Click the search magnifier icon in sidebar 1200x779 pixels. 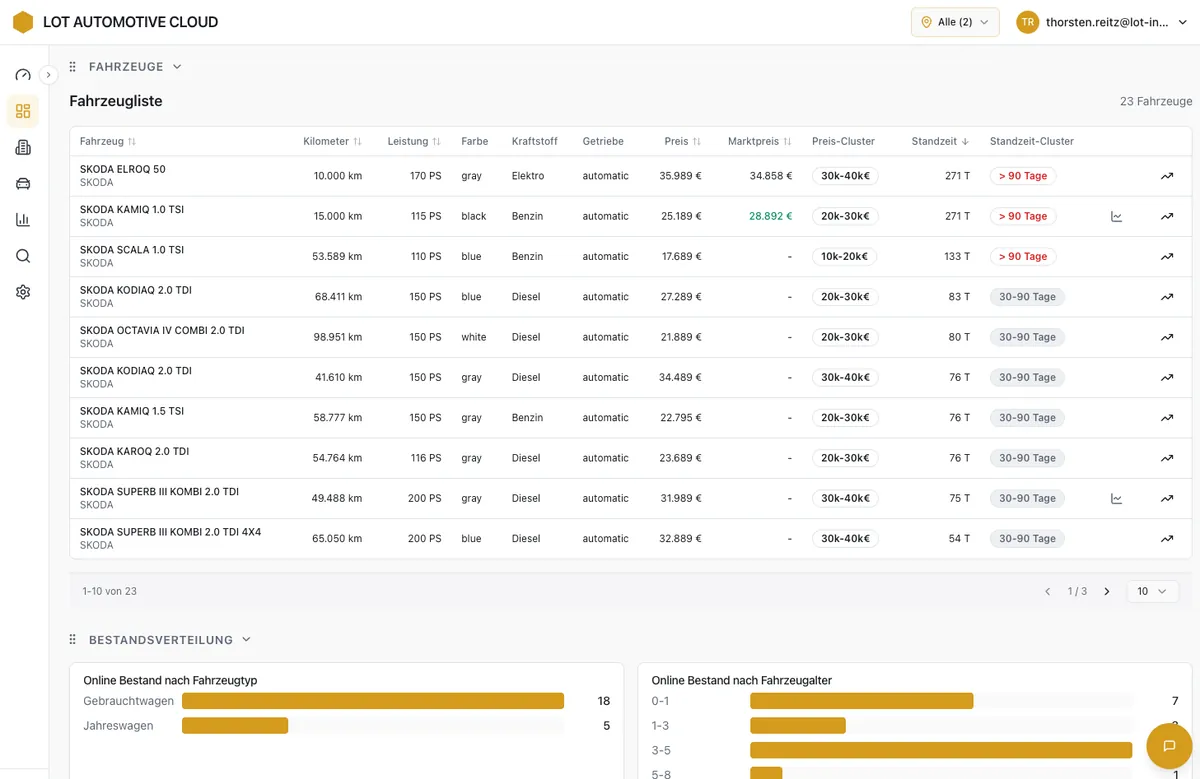click(23, 256)
